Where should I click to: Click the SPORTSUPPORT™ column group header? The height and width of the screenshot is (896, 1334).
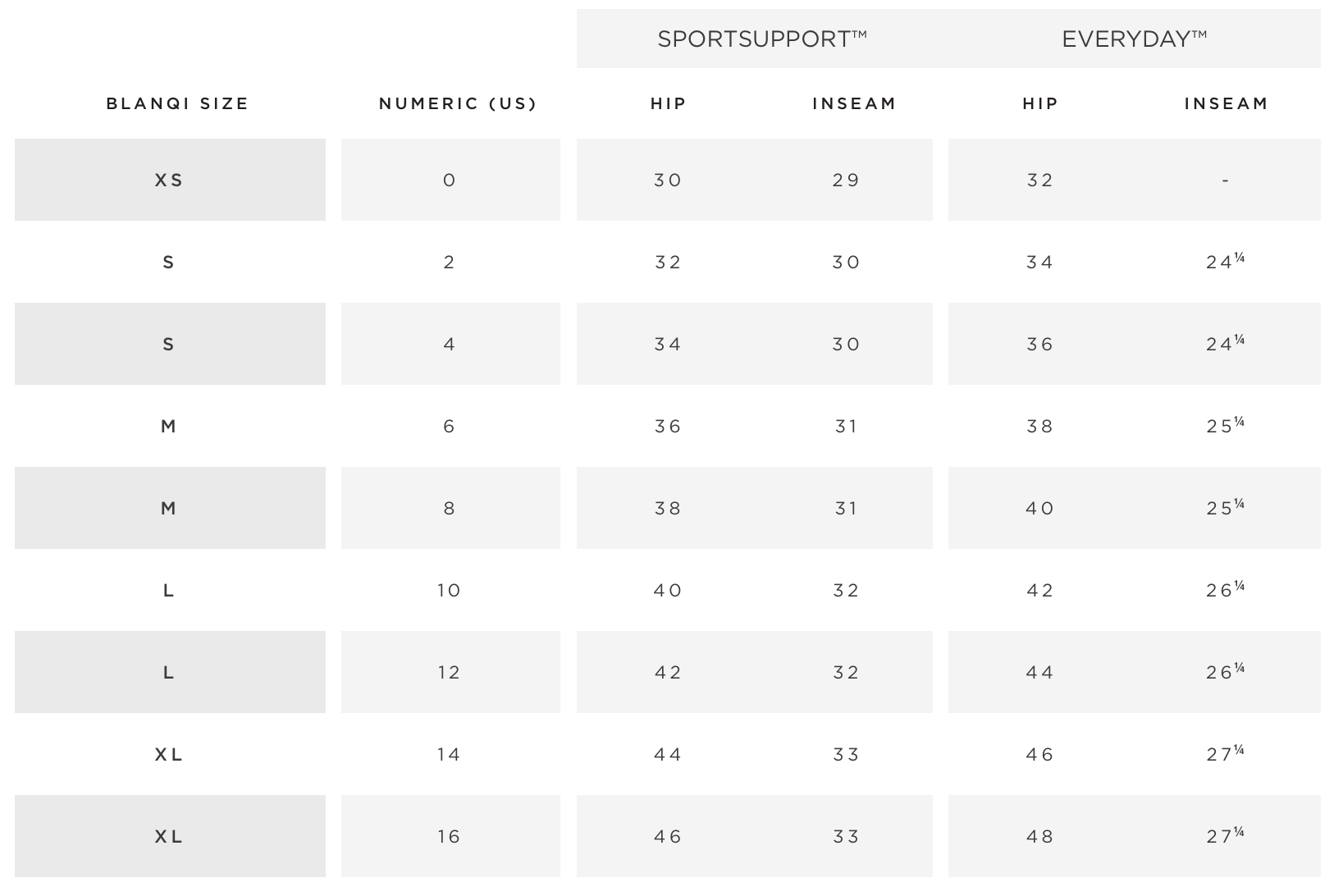pyautogui.click(x=762, y=39)
